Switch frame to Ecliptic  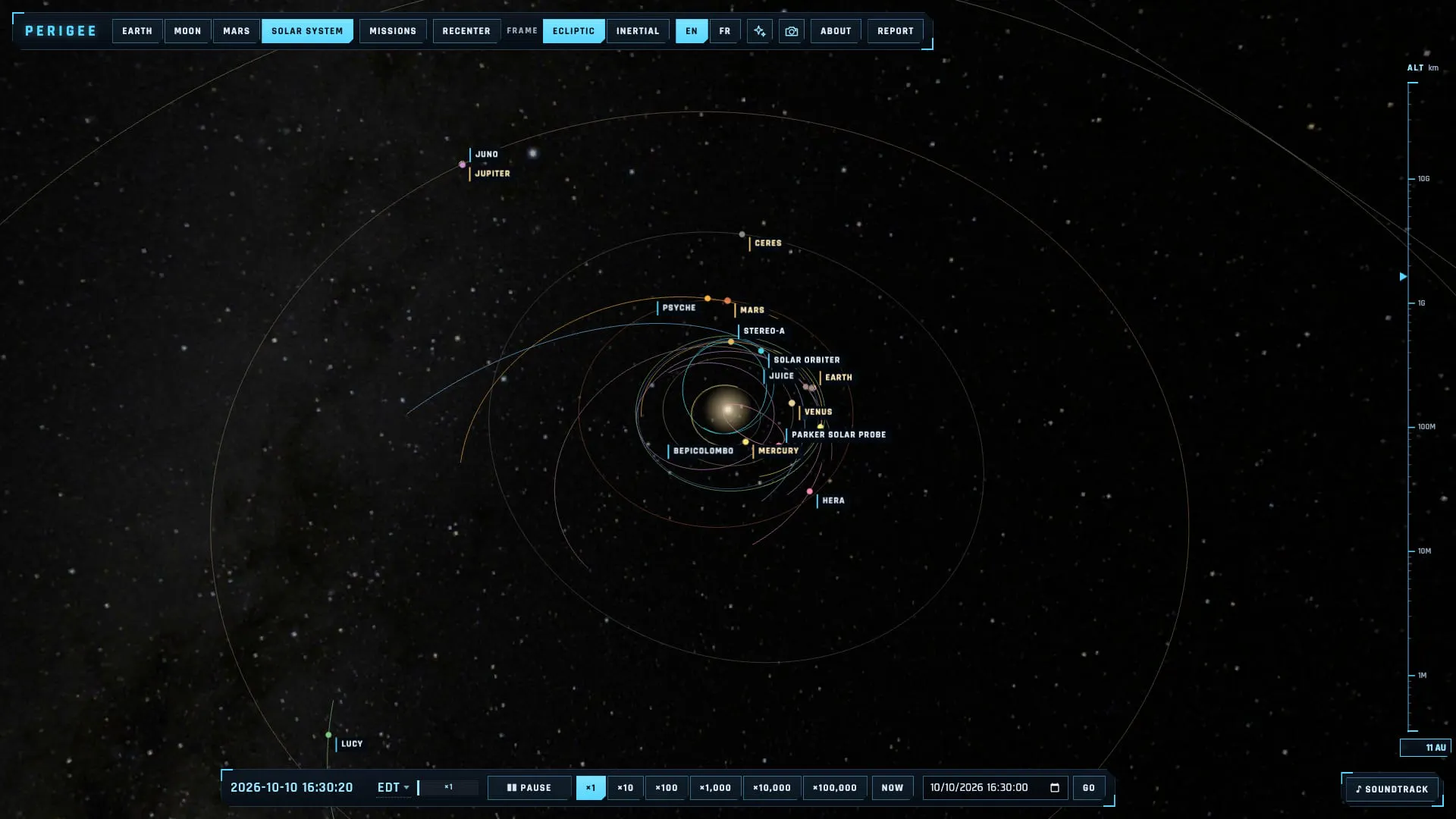573,31
